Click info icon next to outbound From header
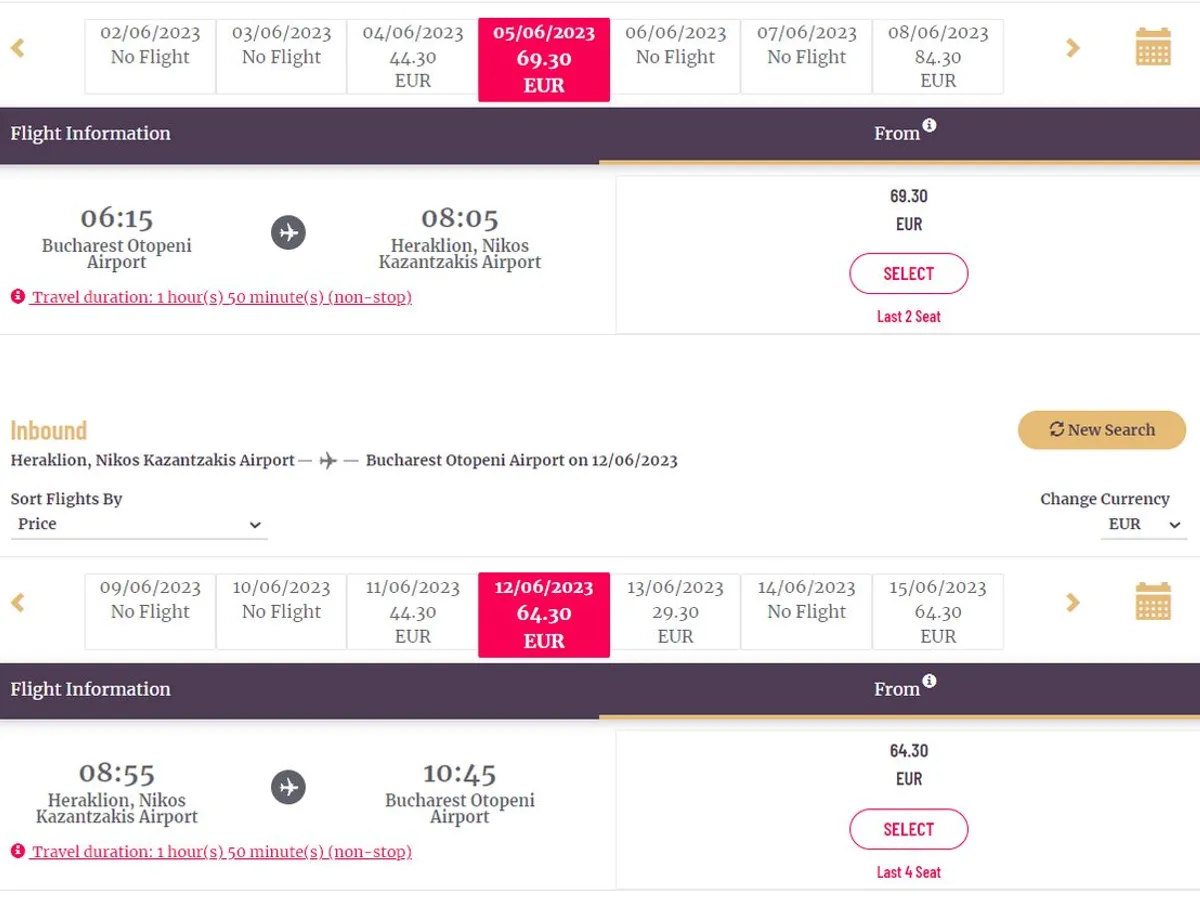The height and width of the screenshot is (900, 1200). tap(929, 125)
